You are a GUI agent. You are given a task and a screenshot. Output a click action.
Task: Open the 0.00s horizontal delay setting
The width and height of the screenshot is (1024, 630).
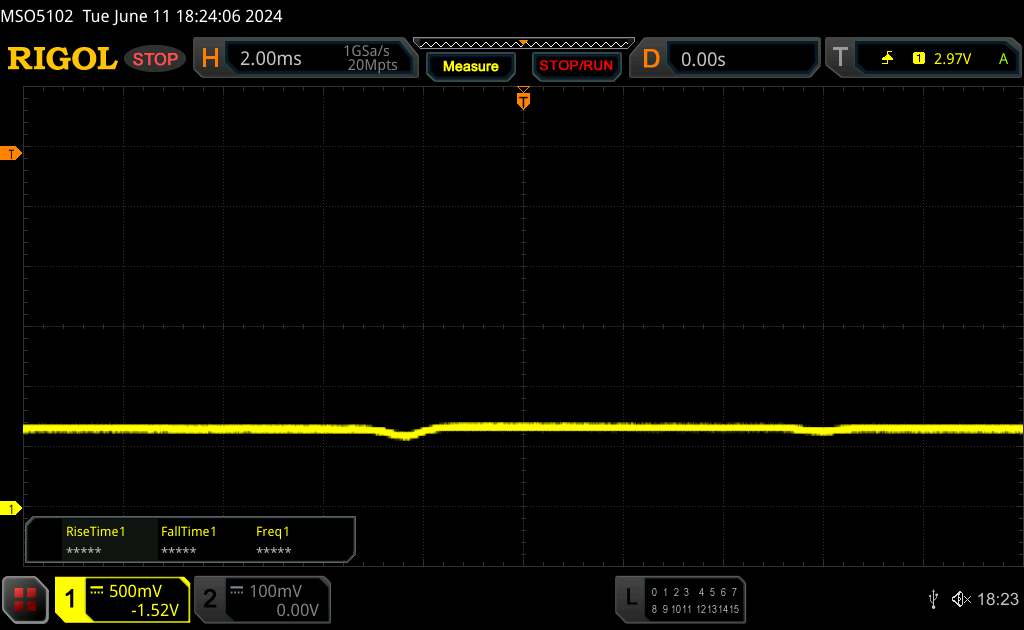point(703,59)
